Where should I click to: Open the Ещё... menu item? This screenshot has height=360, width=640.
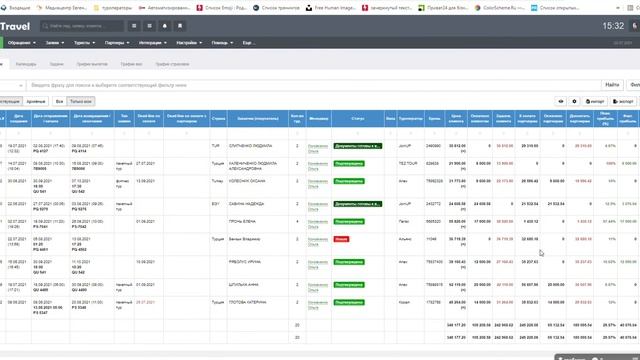tap(249, 43)
